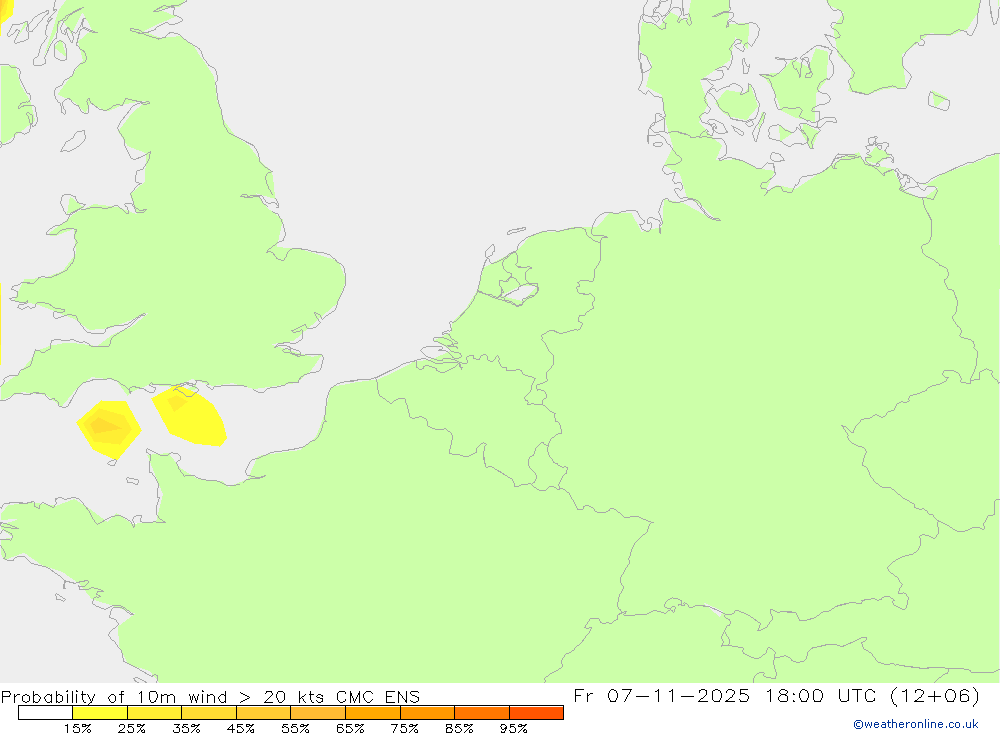Click the yellow 15% legend swatch

click(100, 712)
